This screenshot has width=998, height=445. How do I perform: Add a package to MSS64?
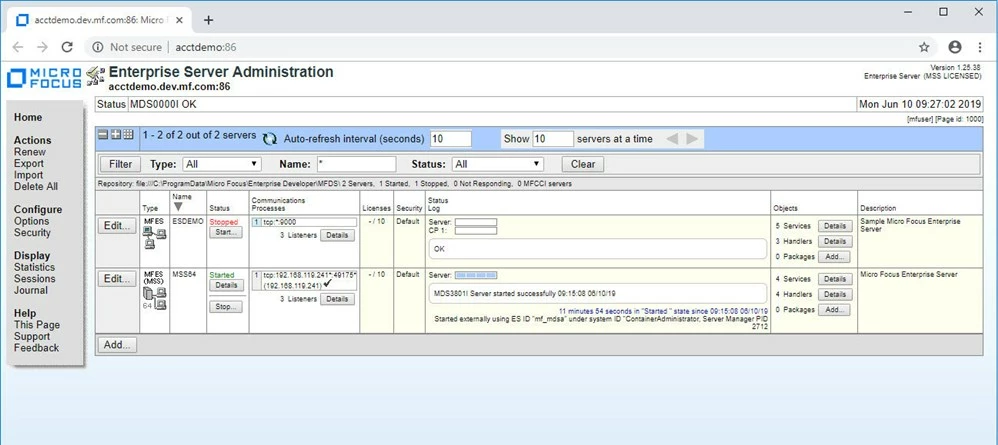(834, 310)
